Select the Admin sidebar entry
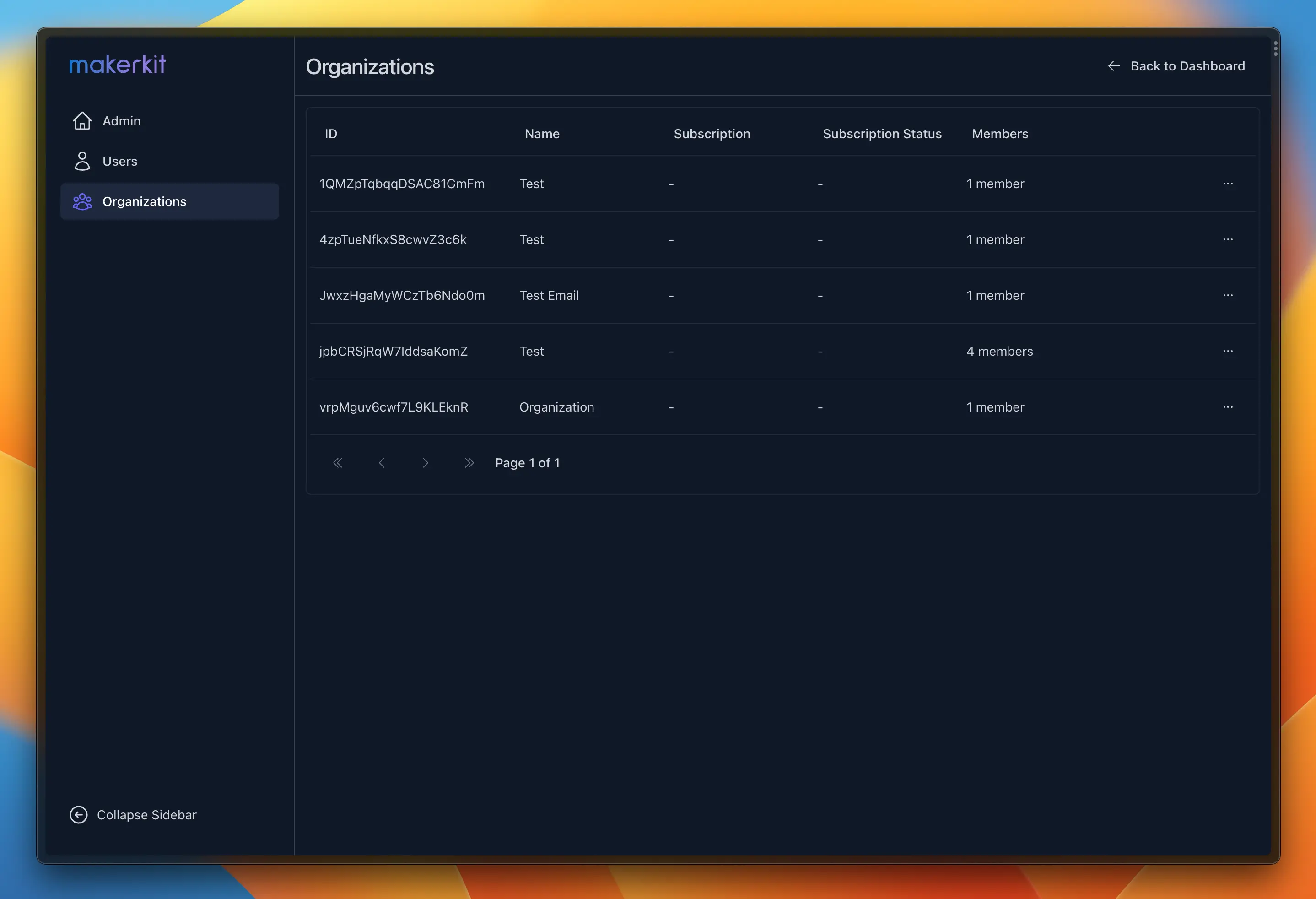This screenshot has height=899, width=1316. [x=122, y=121]
